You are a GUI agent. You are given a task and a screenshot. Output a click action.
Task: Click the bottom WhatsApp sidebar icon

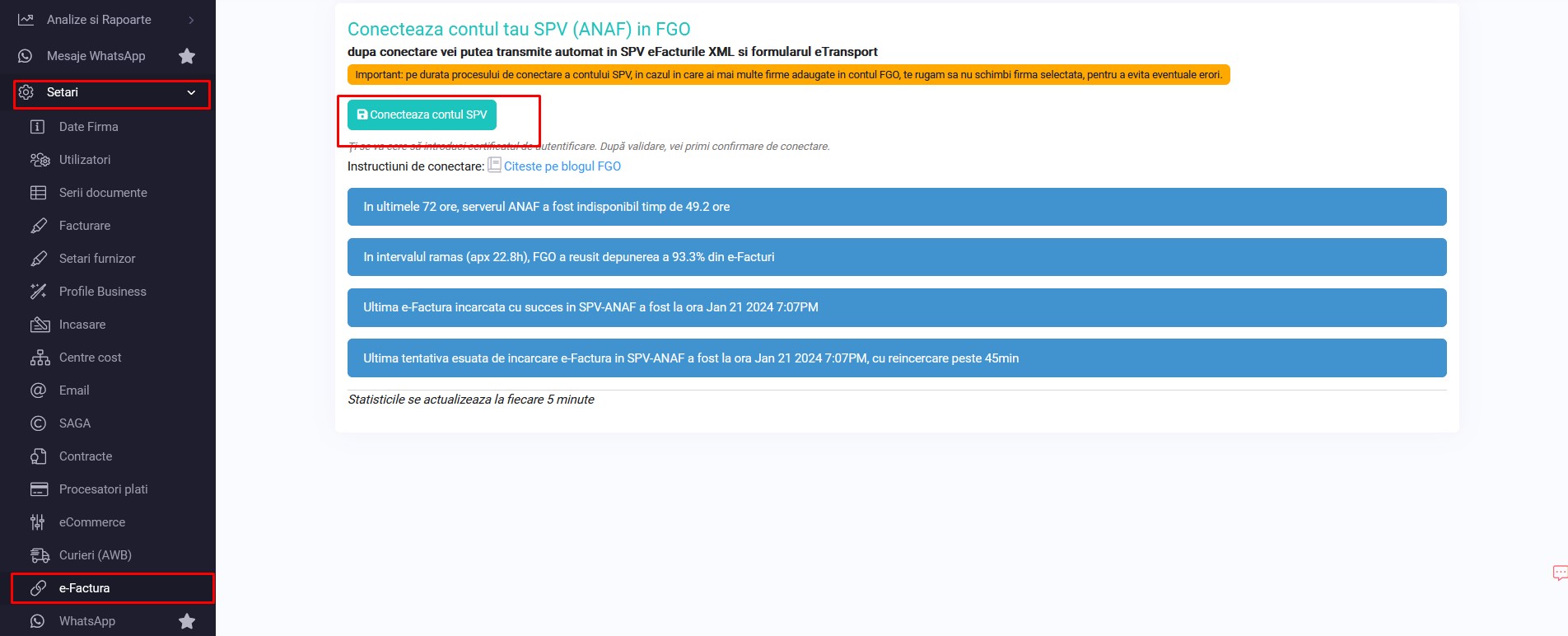point(38,621)
